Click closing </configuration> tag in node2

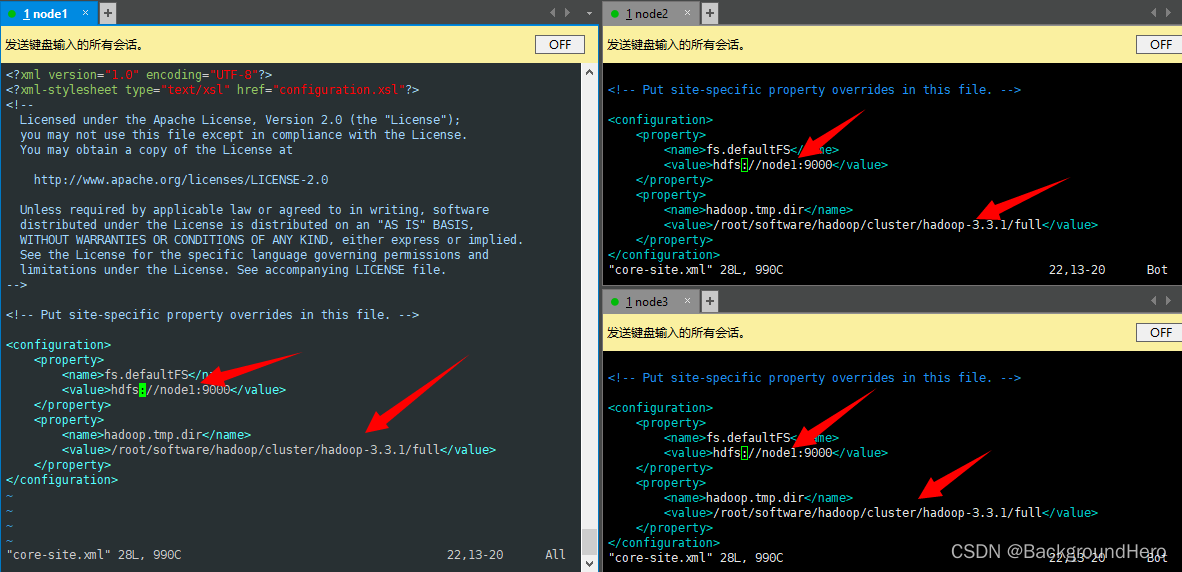tap(663, 255)
